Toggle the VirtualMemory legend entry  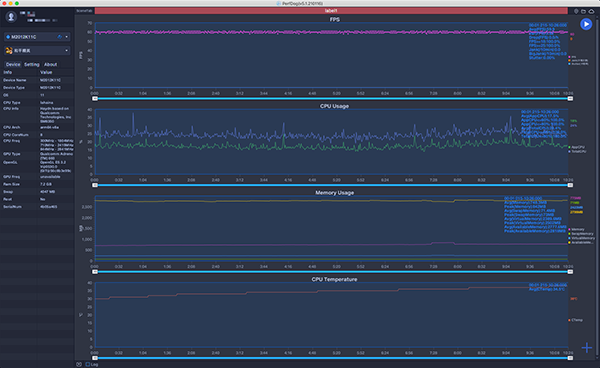click(582, 238)
